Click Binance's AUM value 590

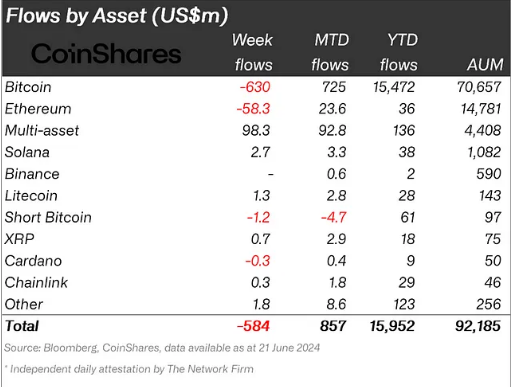(489, 174)
